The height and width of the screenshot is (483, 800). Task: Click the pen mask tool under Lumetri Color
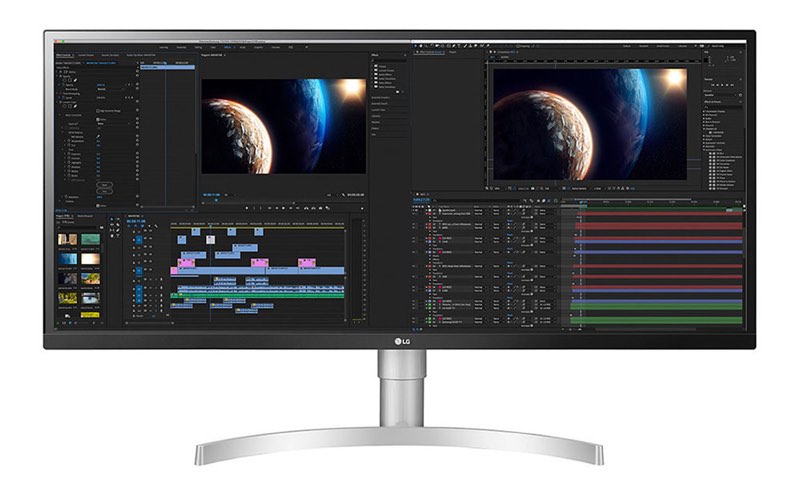pos(75,106)
